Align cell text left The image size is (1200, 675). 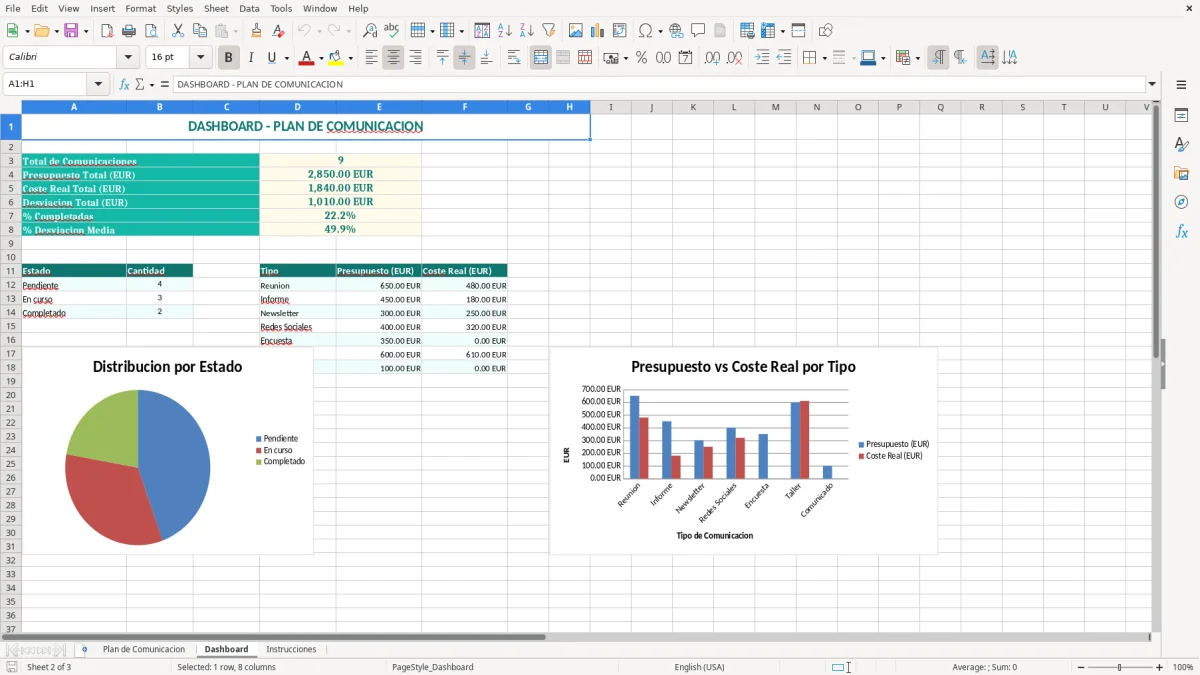371,58
